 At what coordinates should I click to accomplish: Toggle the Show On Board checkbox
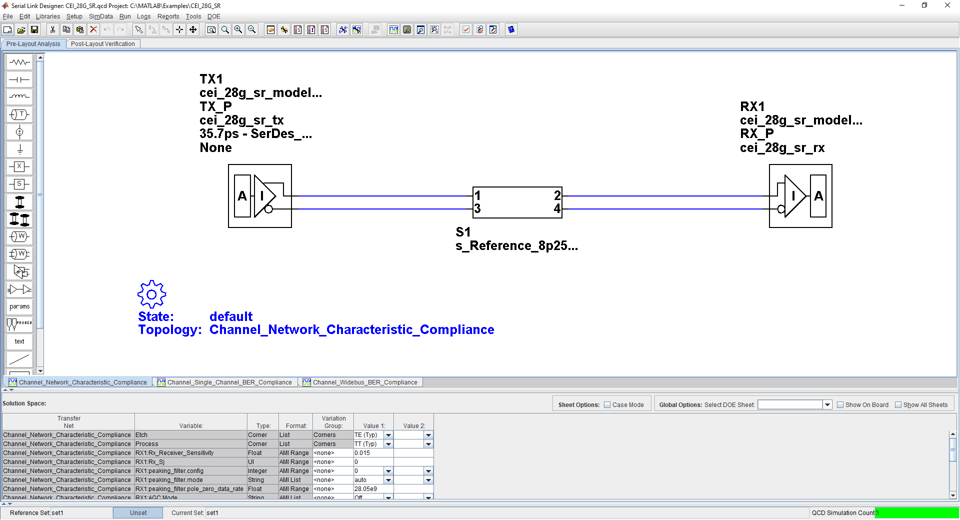pyautogui.click(x=840, y=405)
